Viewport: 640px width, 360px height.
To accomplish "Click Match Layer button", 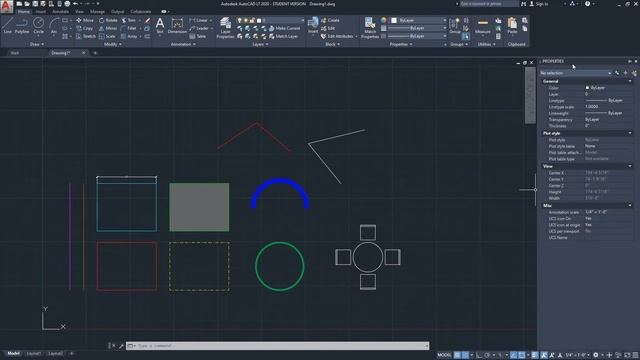I will coord(283,36).
